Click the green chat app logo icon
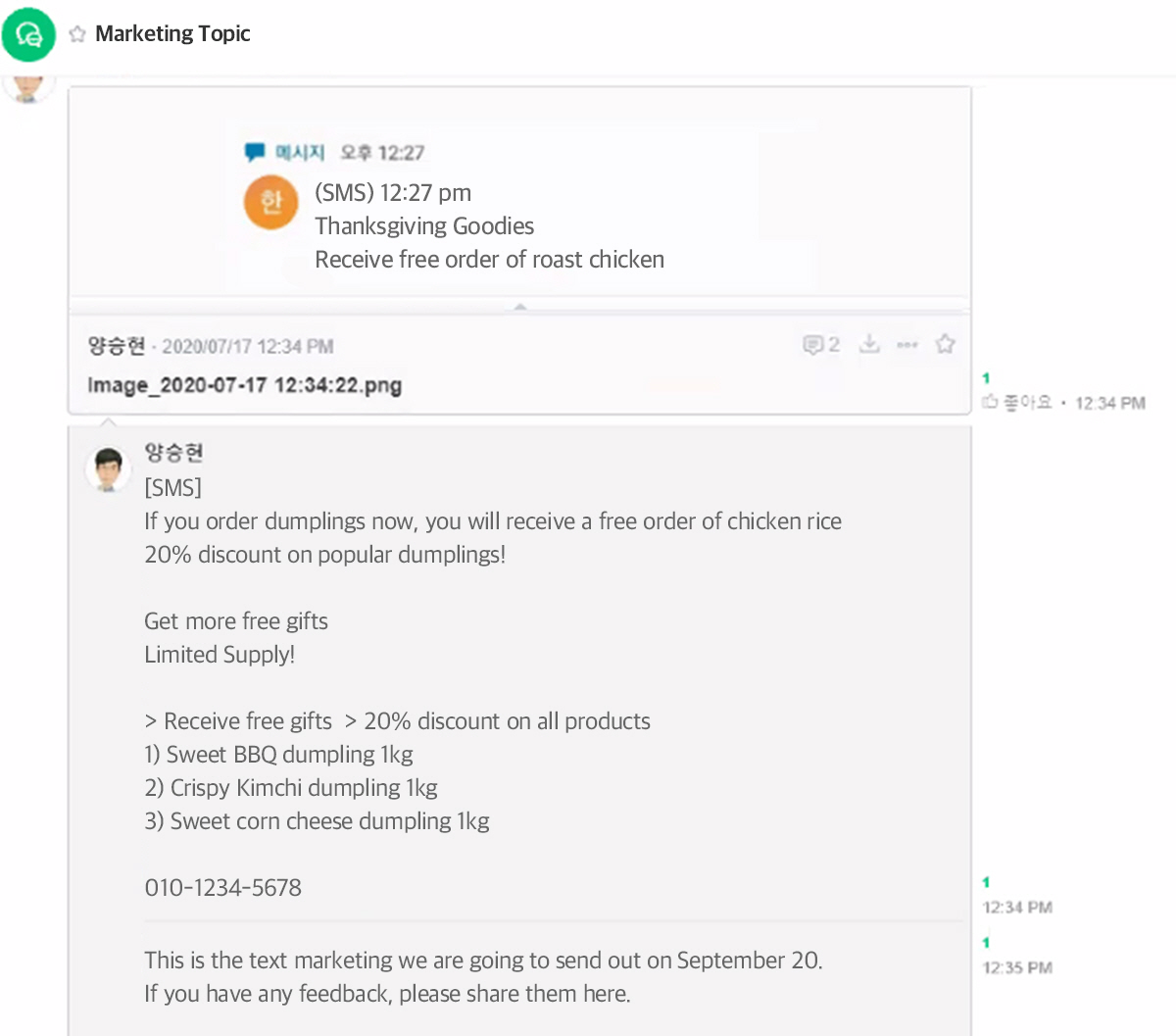Image resolution: width=1176 pixels, height=1036 pixels. tap(28, 34)
